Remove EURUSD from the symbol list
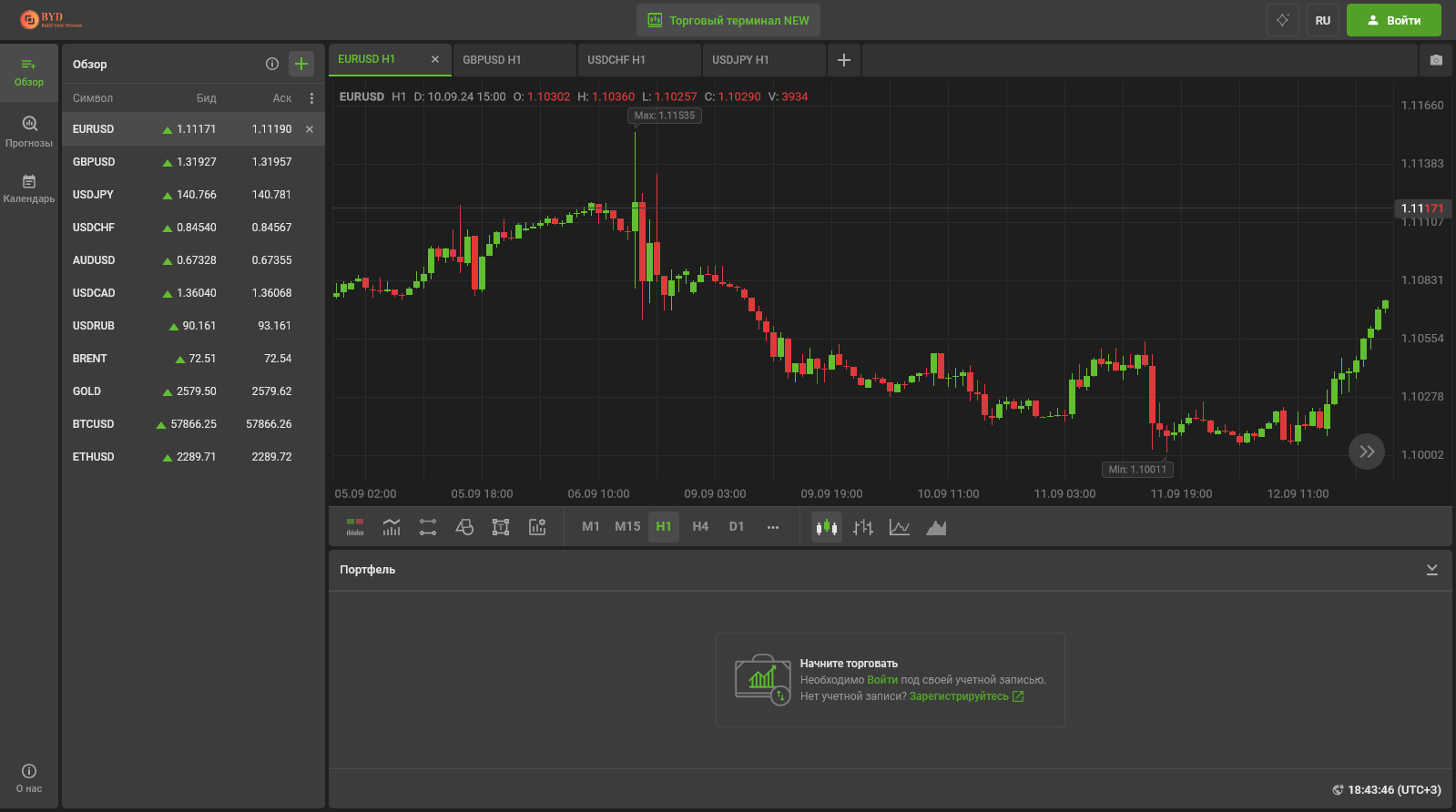The image size is (1456, 812). pos(310,129)
